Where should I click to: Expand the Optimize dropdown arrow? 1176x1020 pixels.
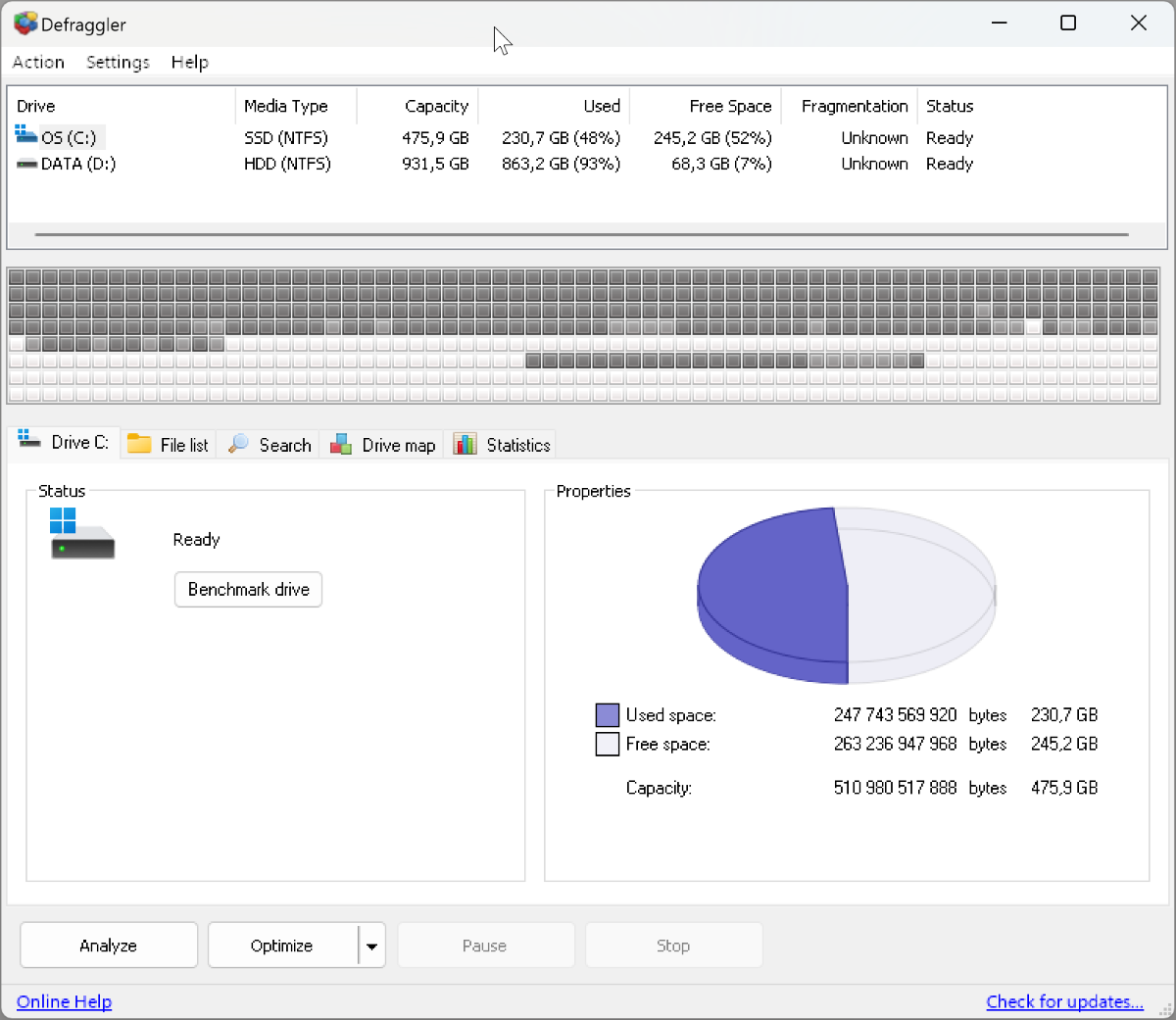click(x=371, y=946)
